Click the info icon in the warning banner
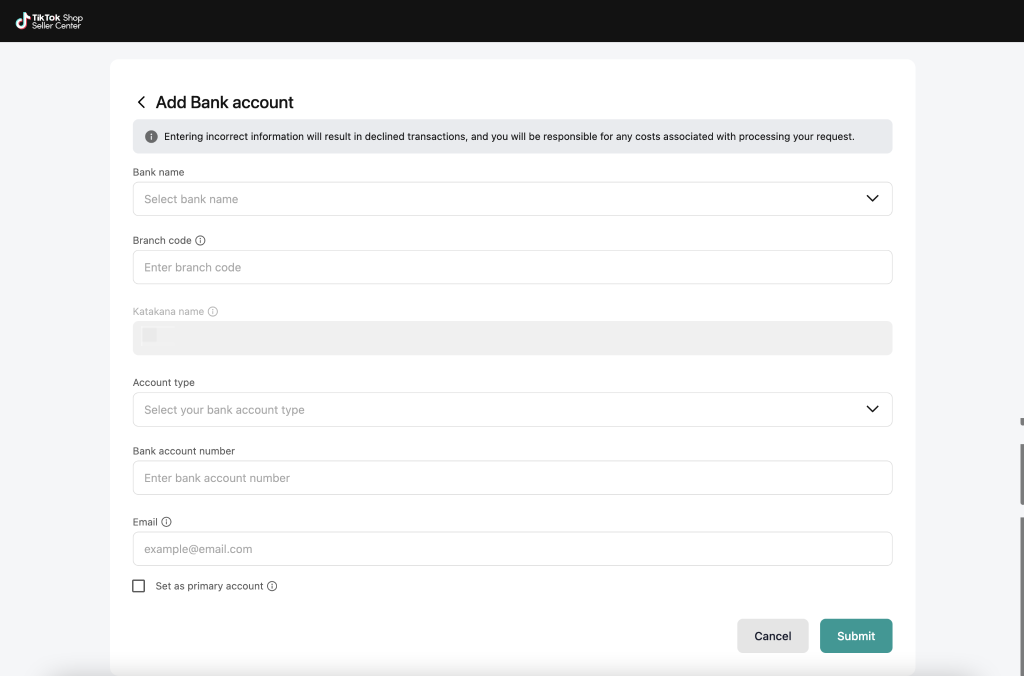 (151, 136)
